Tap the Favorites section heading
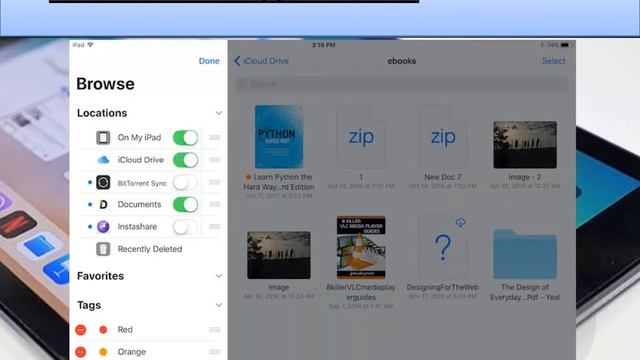This screenshot has height=360, width=640. tap(100, 276)
